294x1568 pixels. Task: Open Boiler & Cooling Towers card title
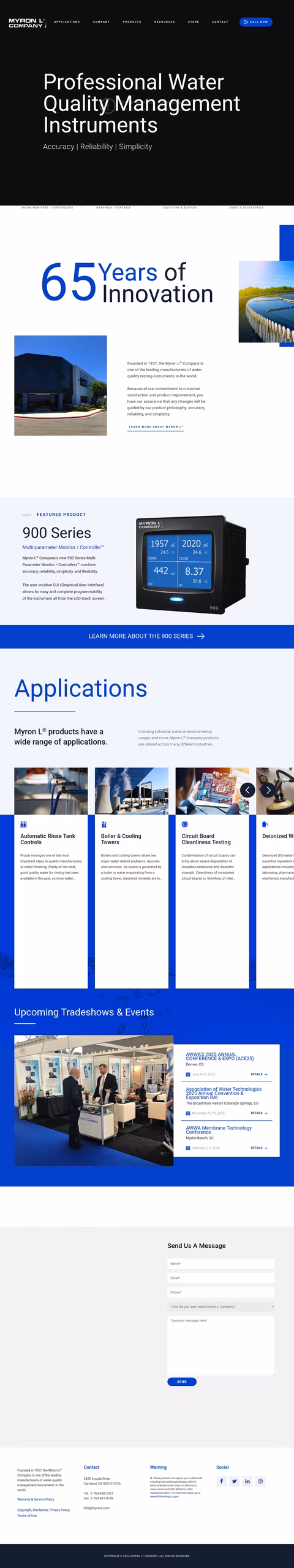point(121,839)
